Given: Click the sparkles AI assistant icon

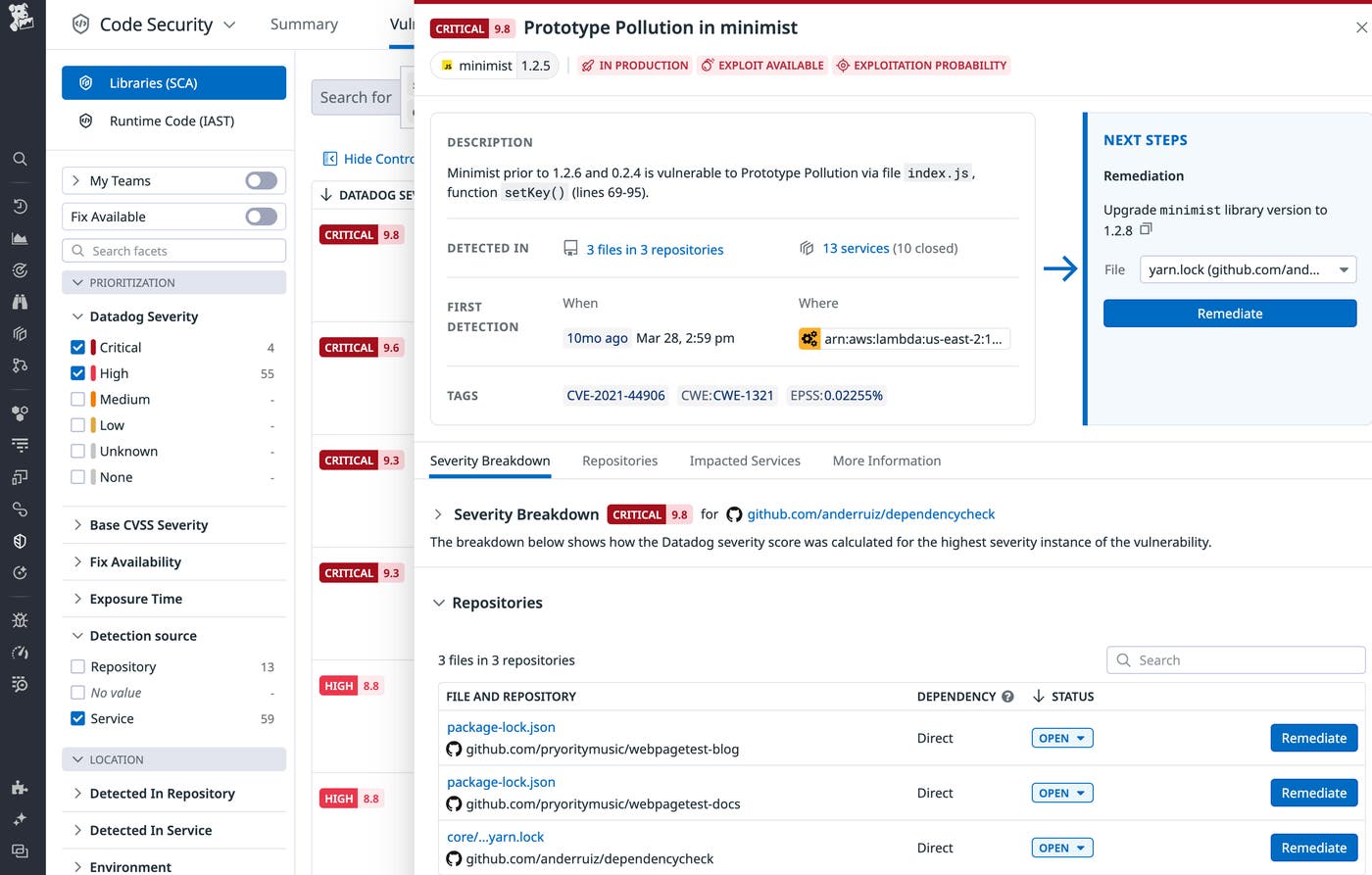Looking at the screenshot, I should tap(21, 818).
